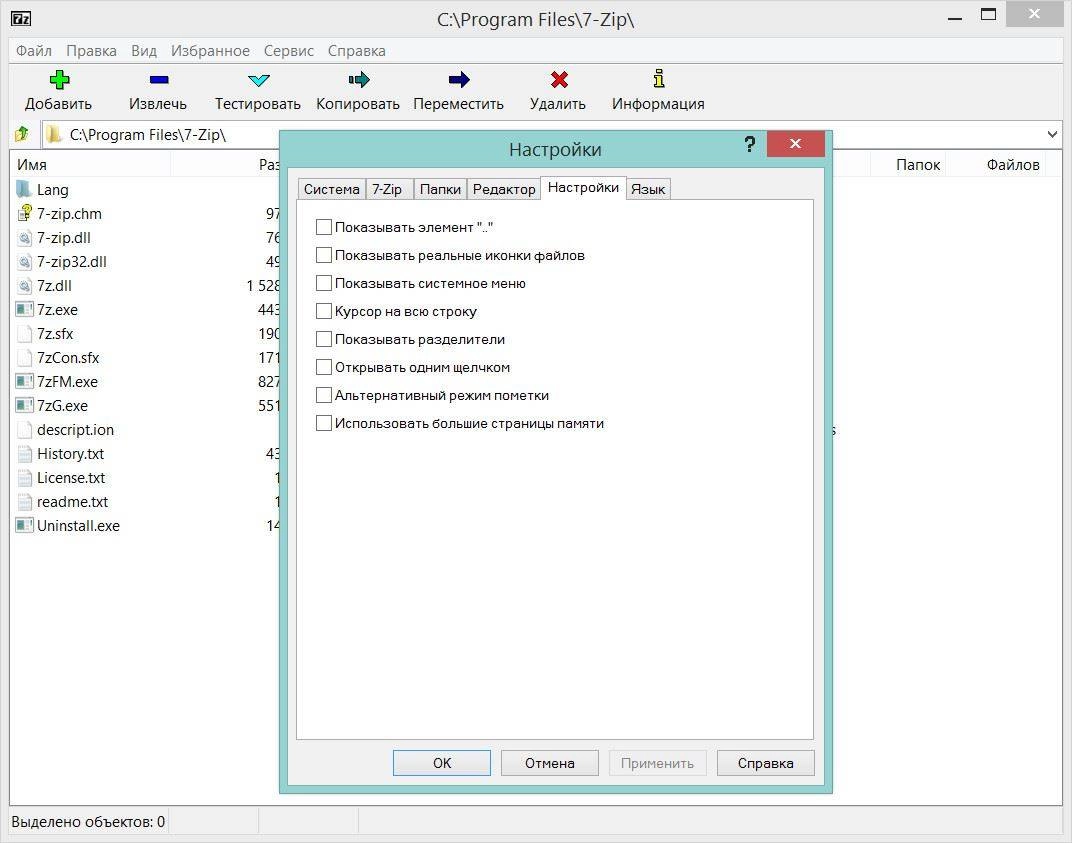
Task: Click the red X Удалить icon
Action: [x=559, y=80]
